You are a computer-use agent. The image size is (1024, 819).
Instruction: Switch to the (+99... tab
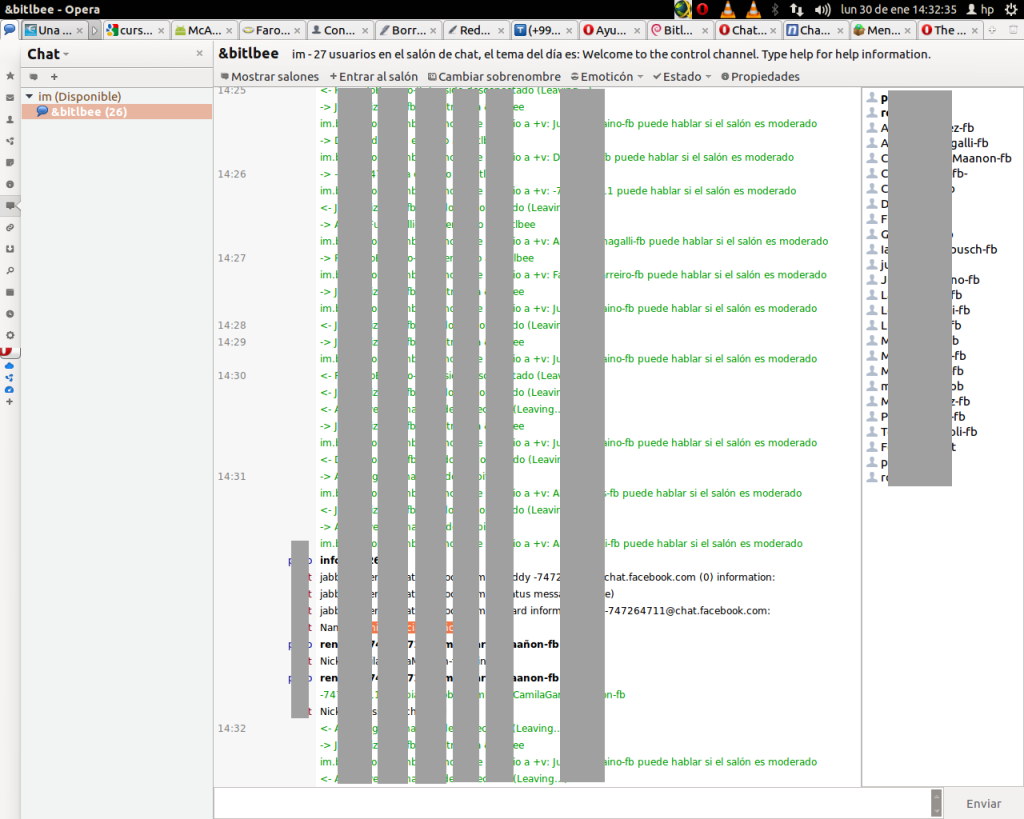point(543,30)
